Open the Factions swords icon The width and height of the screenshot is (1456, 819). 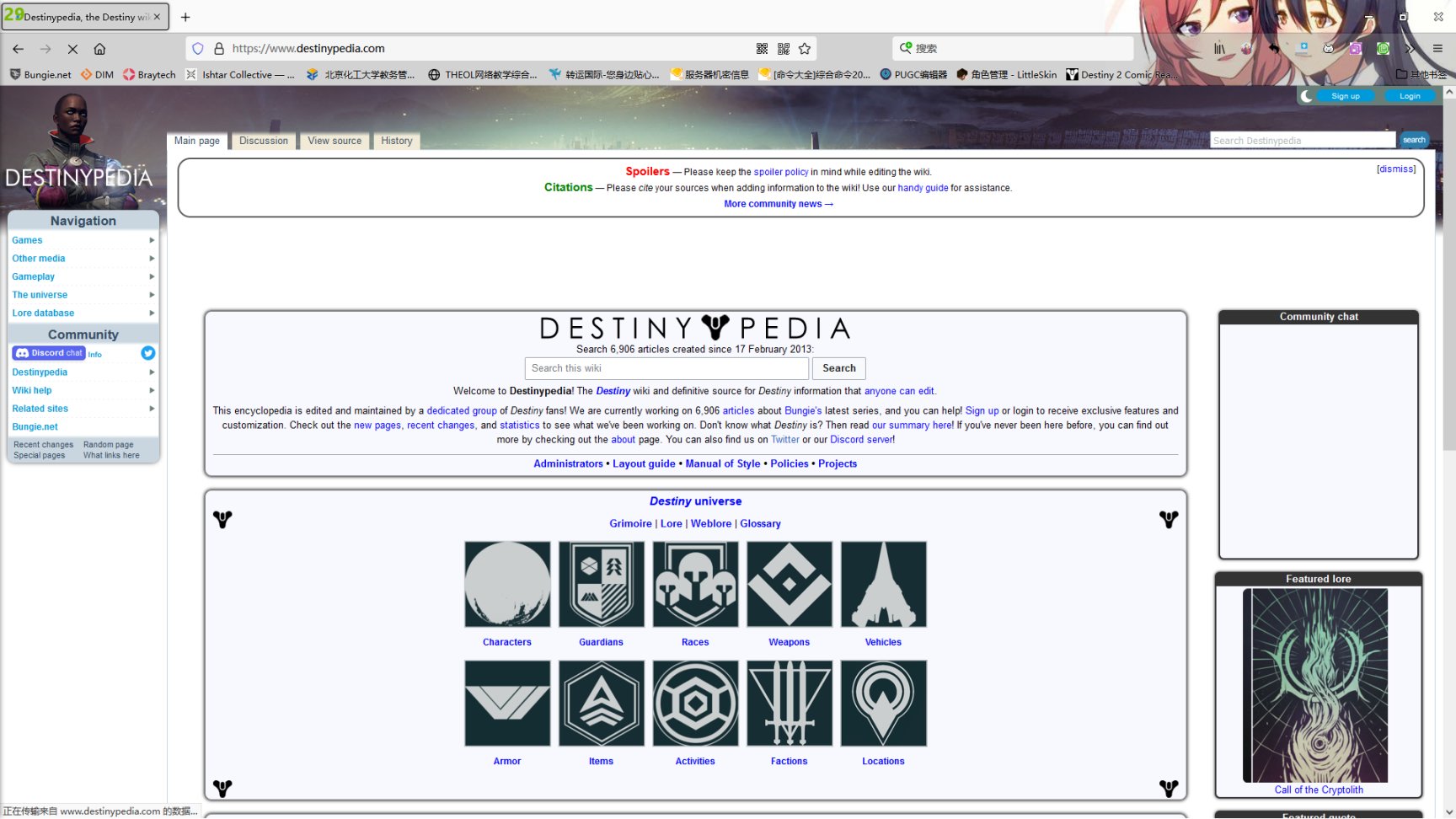pos(790,703)
